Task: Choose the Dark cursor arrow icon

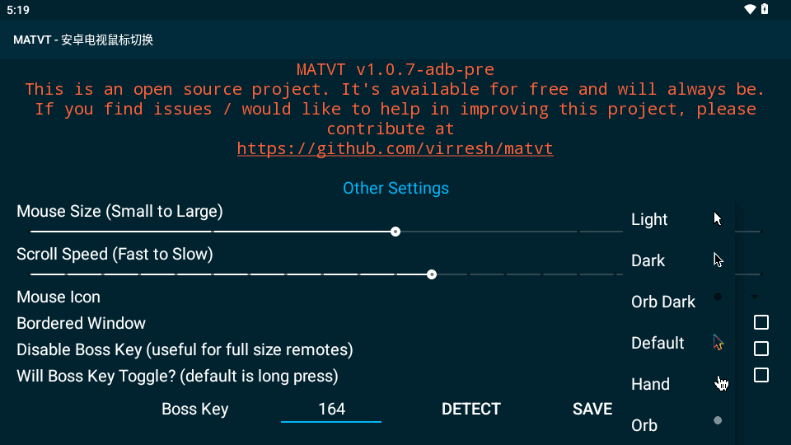Action: point(718,260)
